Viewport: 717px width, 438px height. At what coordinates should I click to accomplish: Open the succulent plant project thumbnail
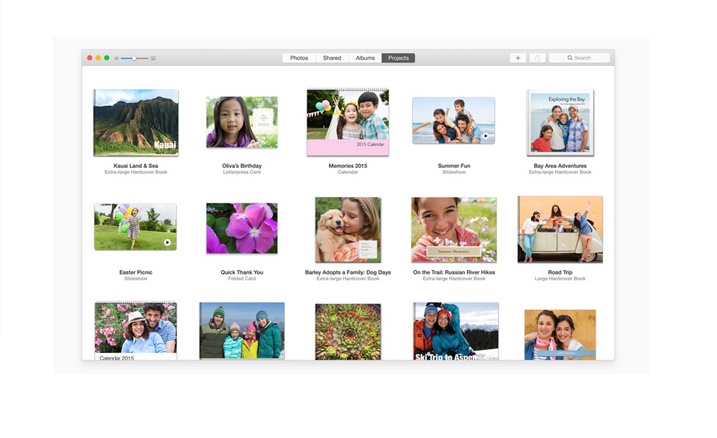tap(348, 331)
